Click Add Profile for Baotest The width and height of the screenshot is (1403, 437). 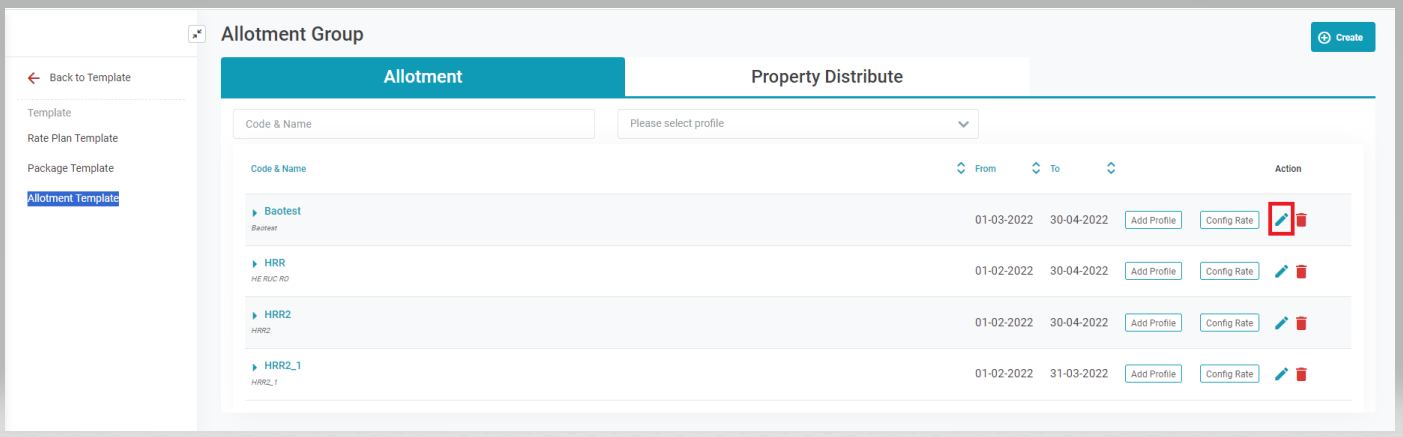coord(1153,220)
